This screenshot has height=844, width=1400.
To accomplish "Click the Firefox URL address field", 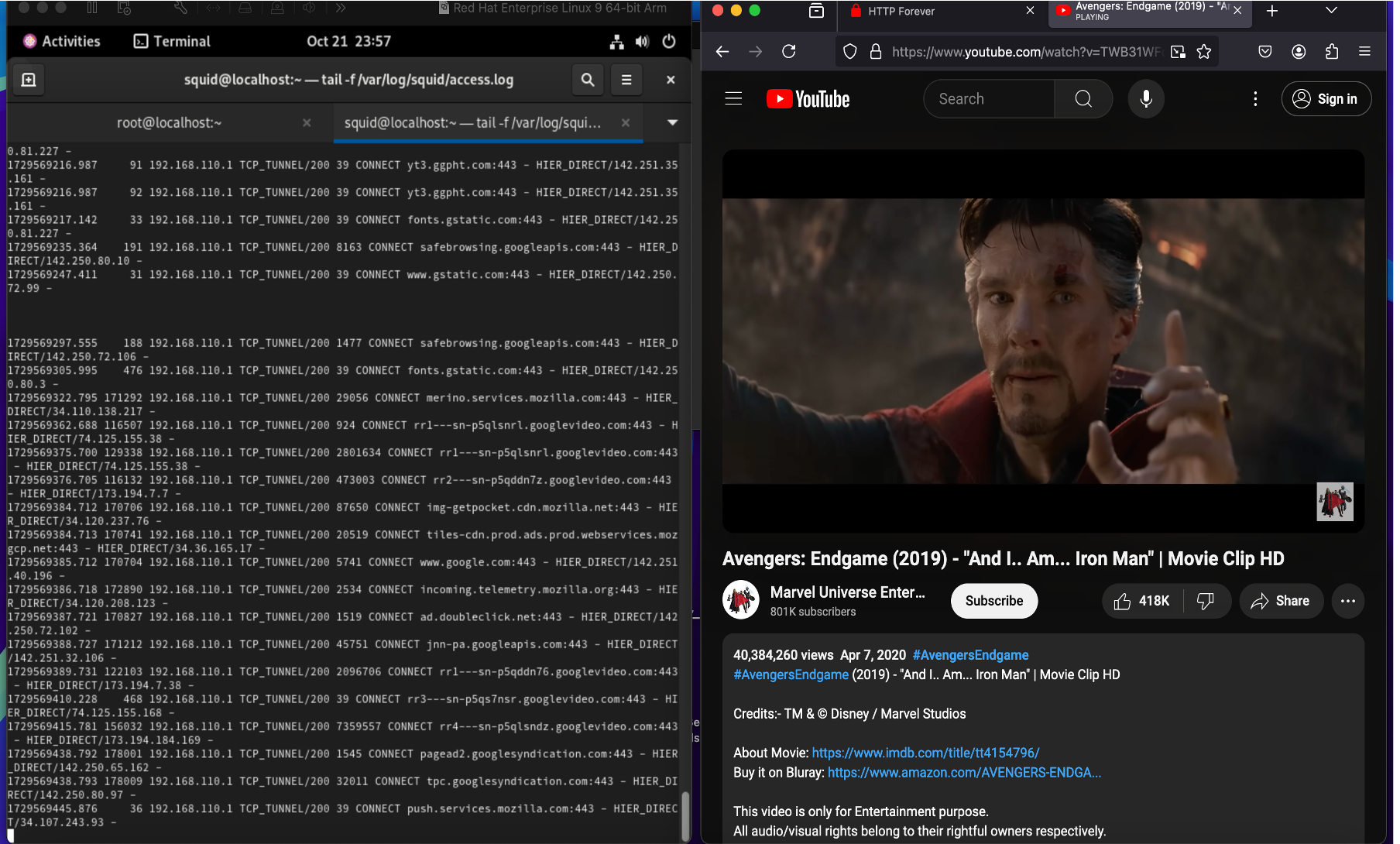I will tap(1026, 52).
